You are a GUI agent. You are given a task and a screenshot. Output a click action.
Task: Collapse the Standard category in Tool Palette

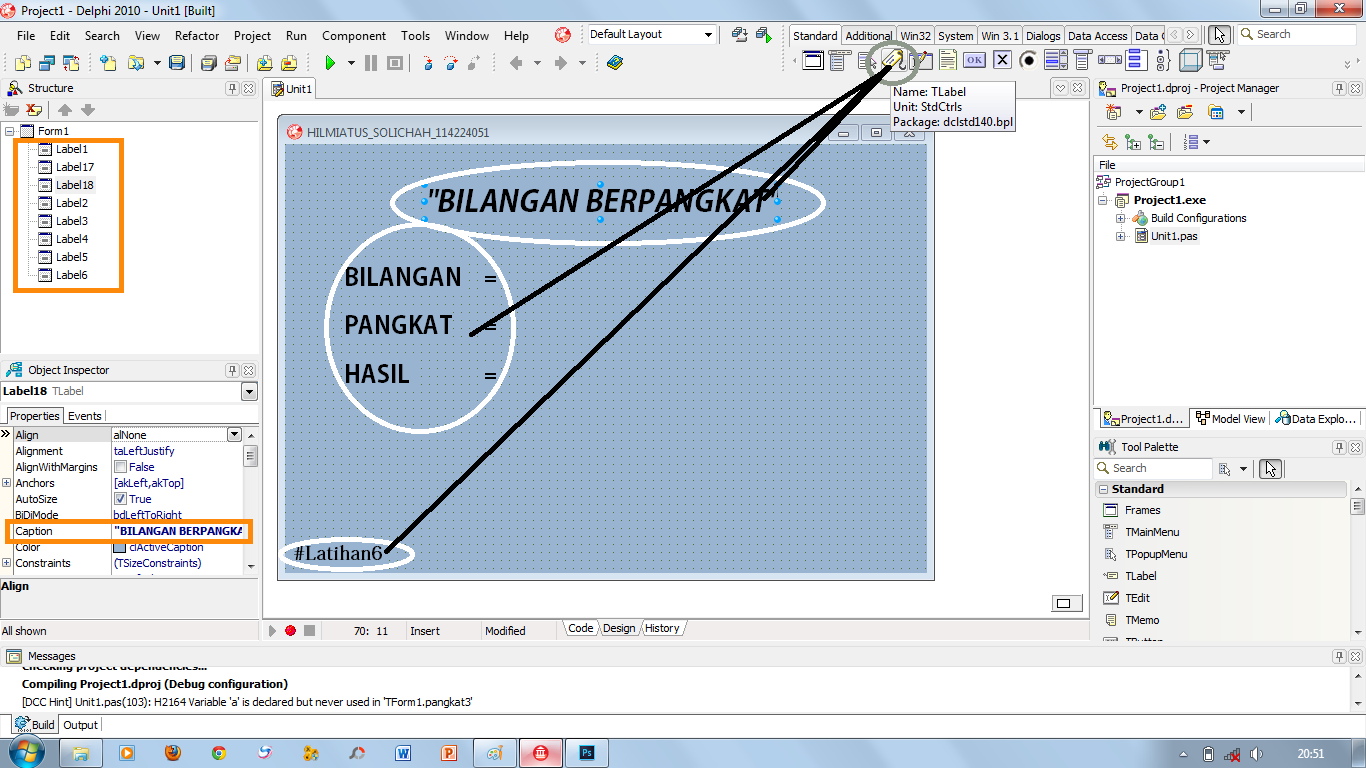pos(1103,489)
